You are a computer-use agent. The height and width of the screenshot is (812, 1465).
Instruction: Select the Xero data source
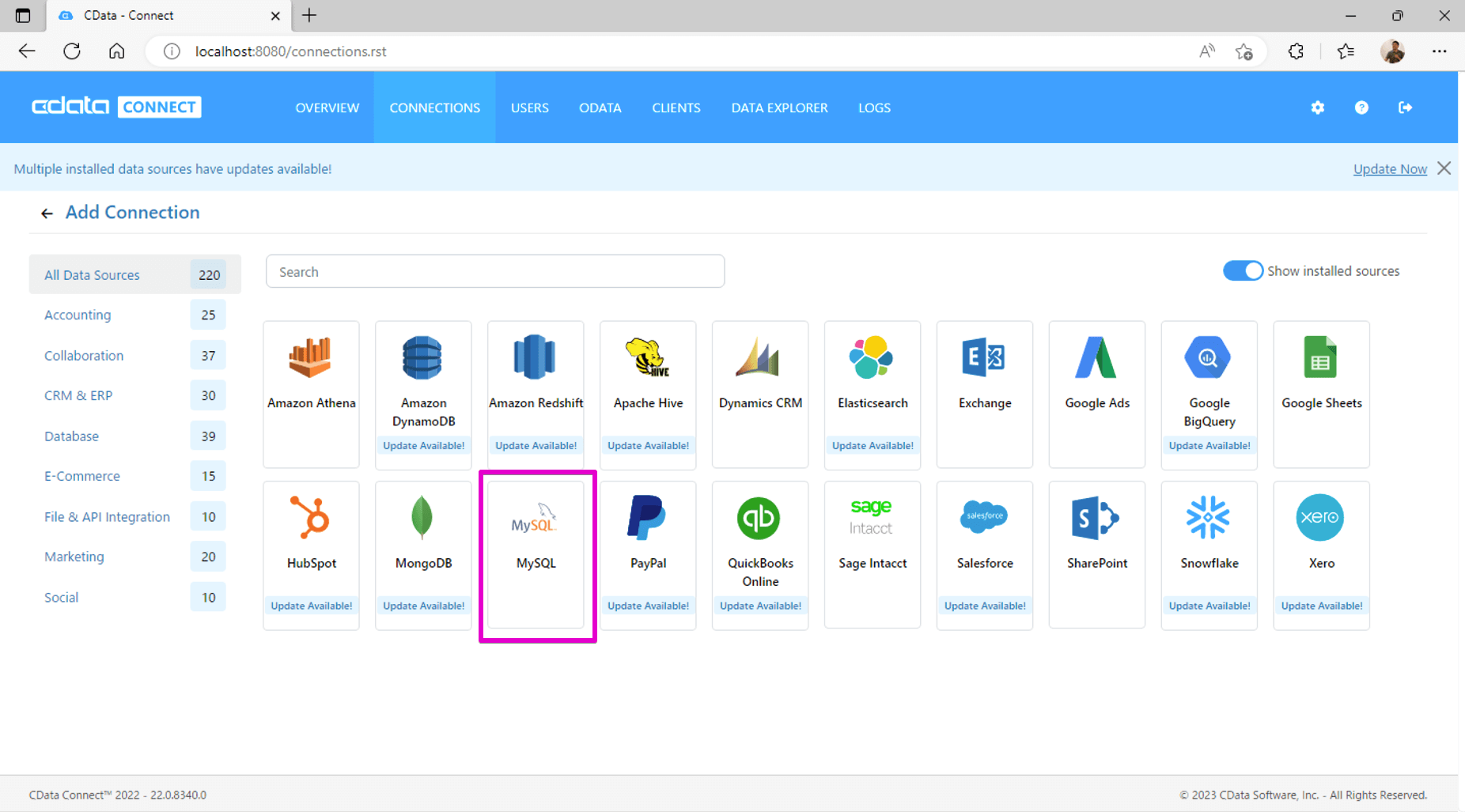[x=1322, y=555]
